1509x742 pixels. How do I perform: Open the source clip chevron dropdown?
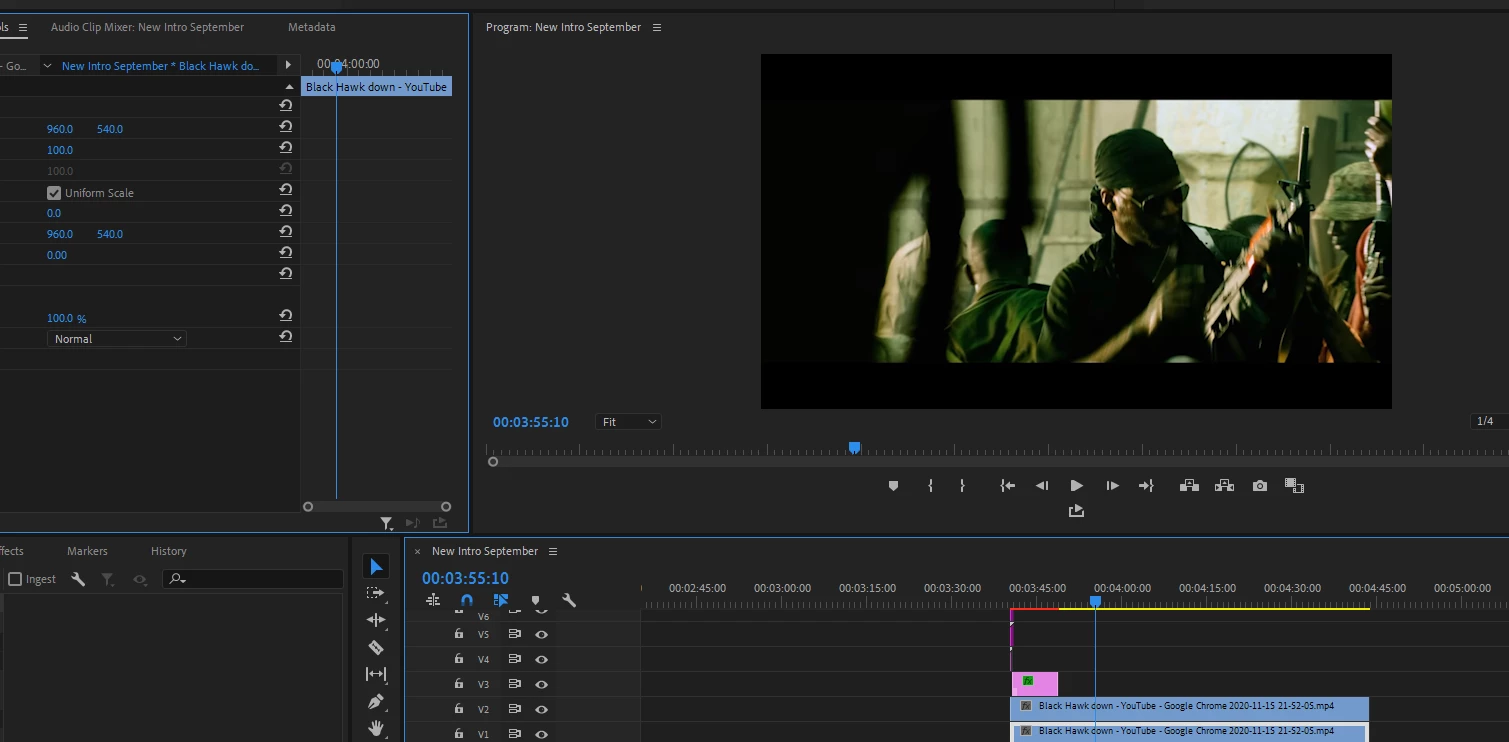coord(47,66)
